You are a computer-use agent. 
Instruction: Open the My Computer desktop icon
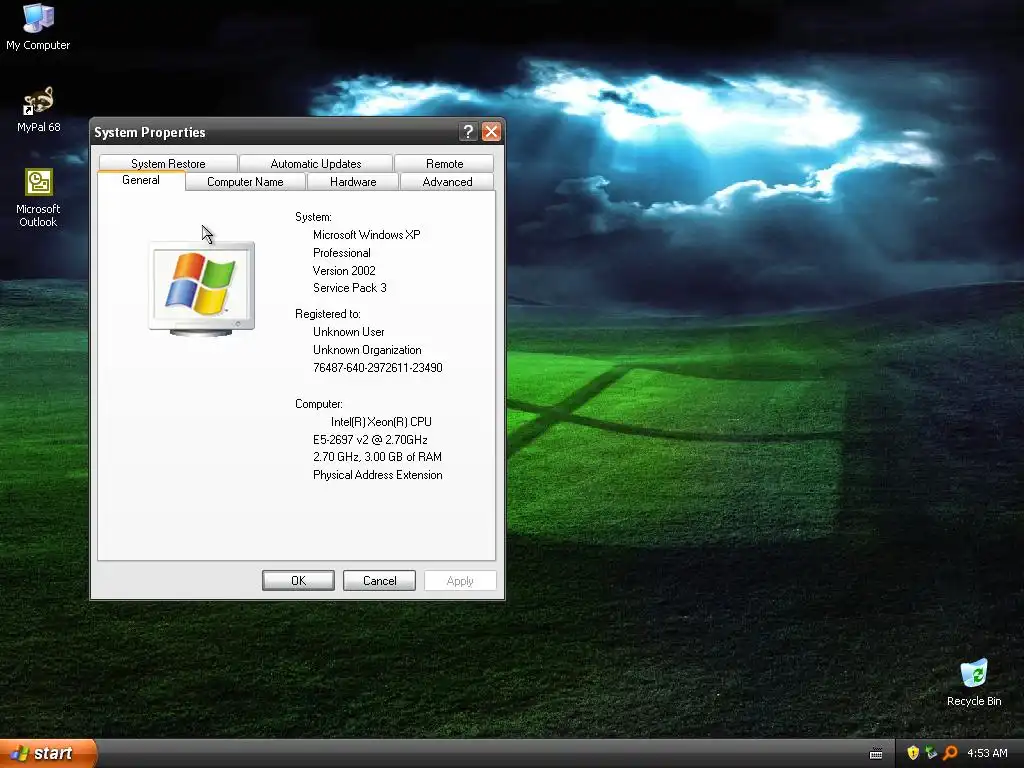pos(38,27)
